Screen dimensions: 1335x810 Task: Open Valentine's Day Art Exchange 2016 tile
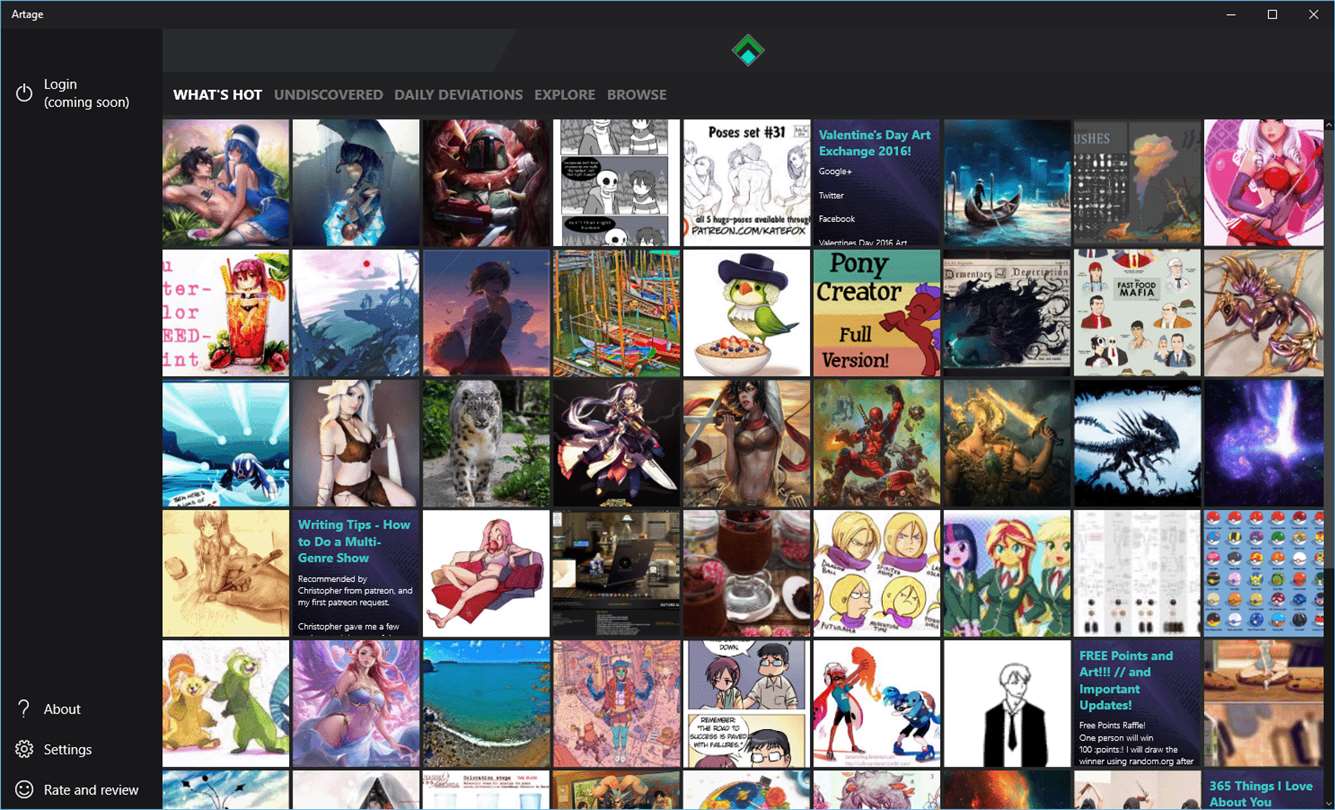(877, 183)
